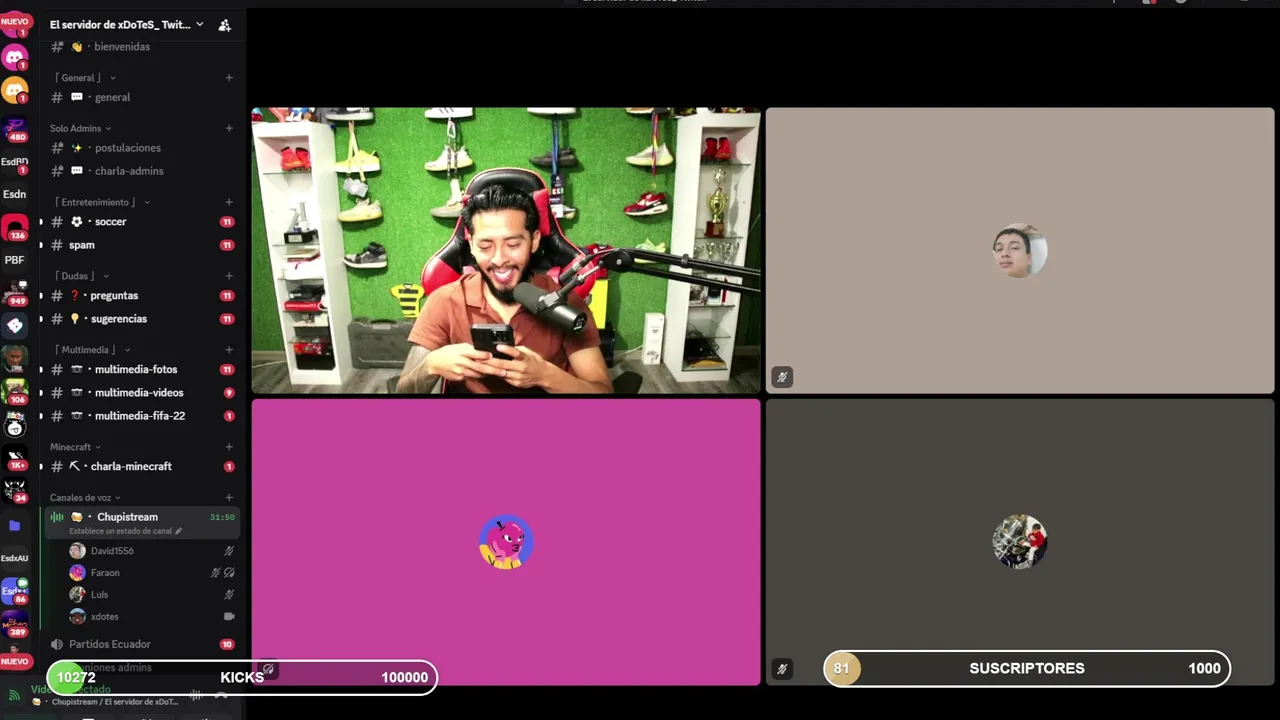Open the general text channel
This screenshot has height=720, width=1280.
142,98
